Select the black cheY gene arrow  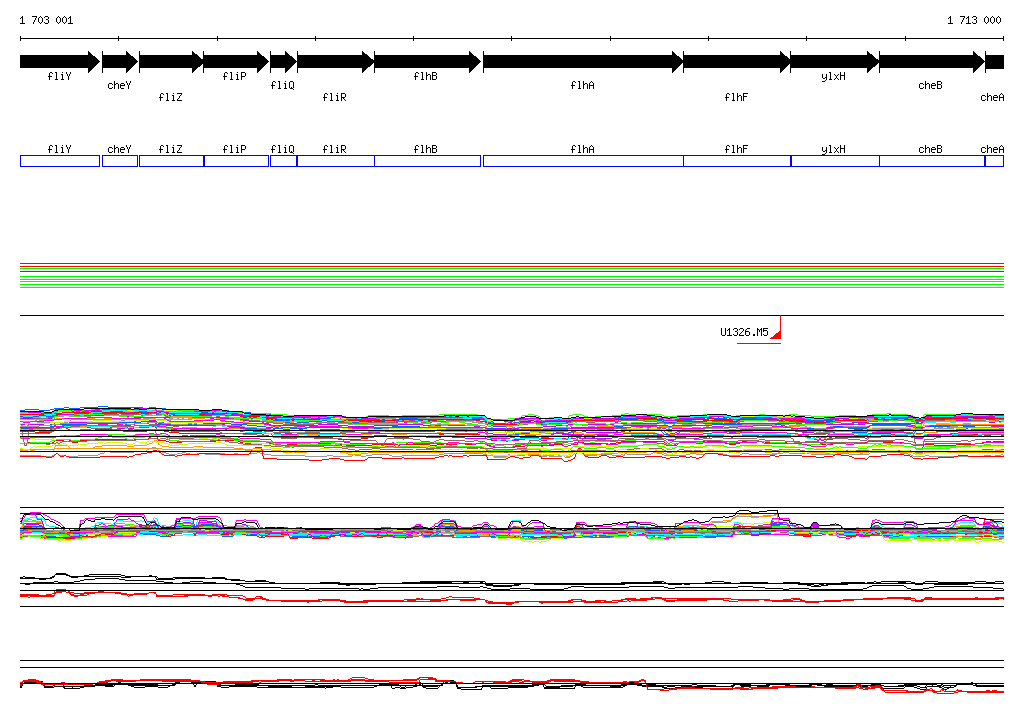[119, 62]
